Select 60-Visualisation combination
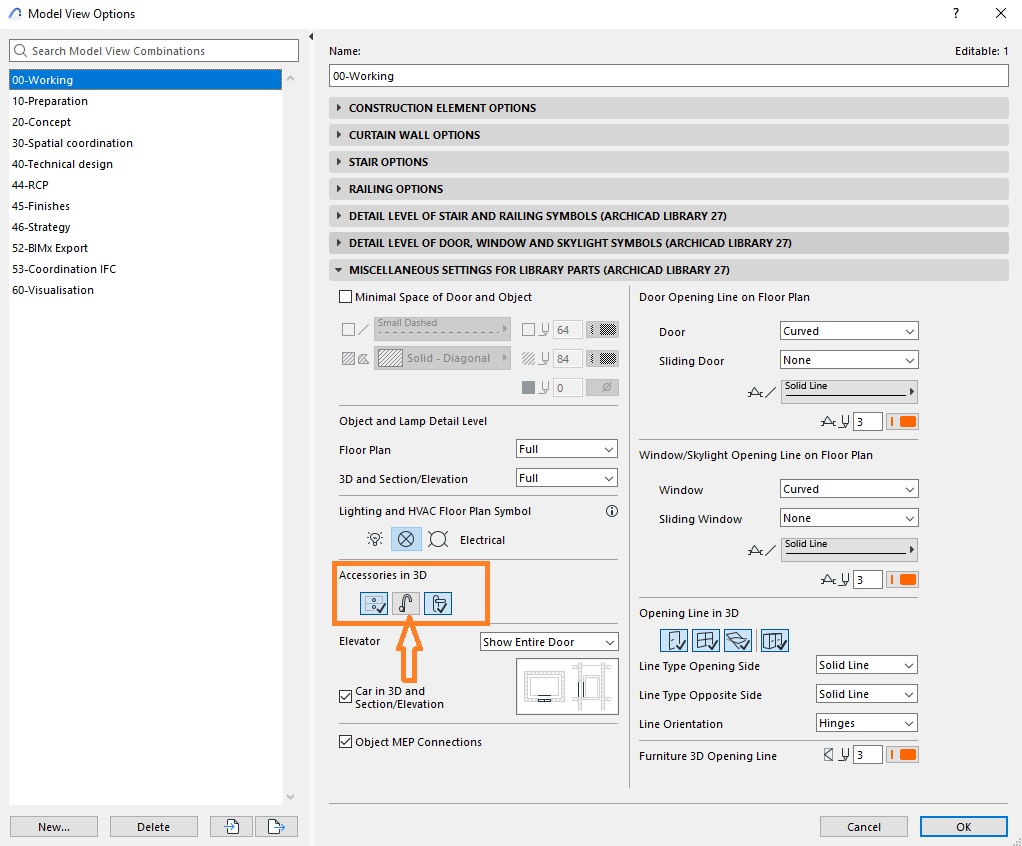The width and height of the screenshot is (1022, 846). point(145,290)
